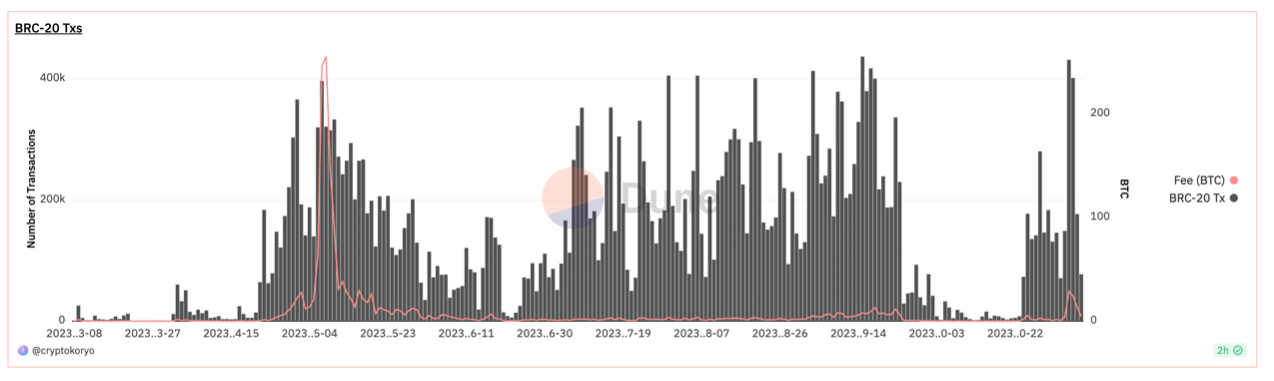Open the BRC-20 Txs chart title link

pyautogui.click(x=48, y=28)
